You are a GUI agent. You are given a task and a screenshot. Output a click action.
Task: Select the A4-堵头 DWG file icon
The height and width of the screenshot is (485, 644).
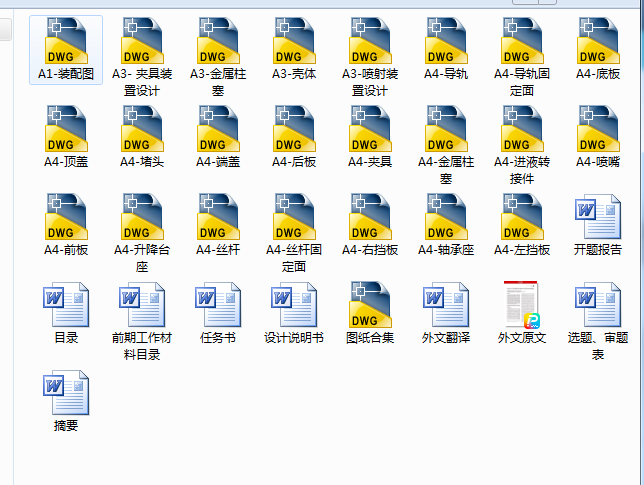(142, 129)
